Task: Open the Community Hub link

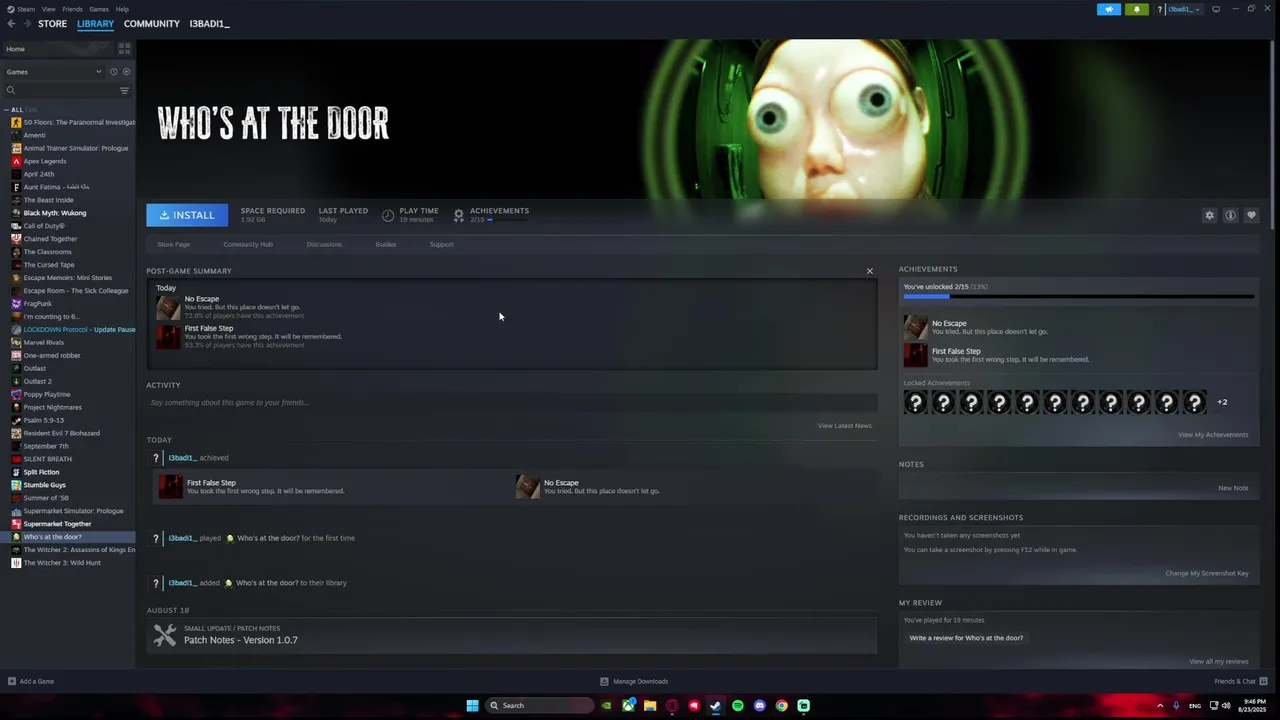Action: (x=248, y=244)
